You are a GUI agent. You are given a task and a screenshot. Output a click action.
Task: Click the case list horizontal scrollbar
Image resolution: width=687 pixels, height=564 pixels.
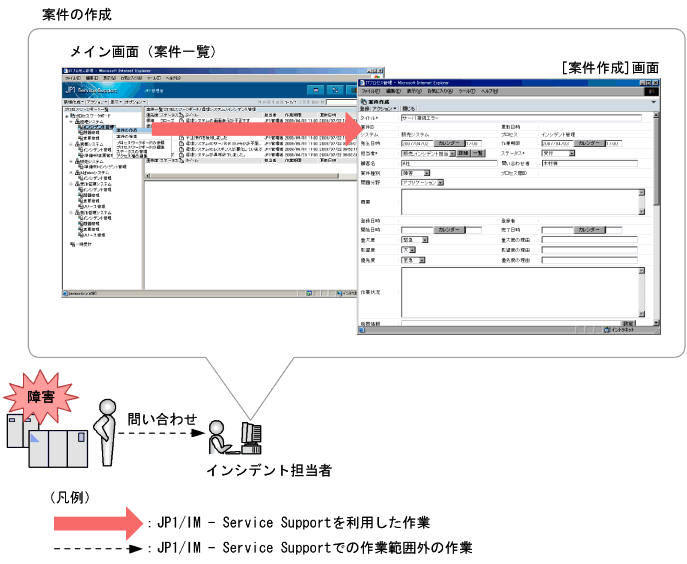[x=251, y=176]
